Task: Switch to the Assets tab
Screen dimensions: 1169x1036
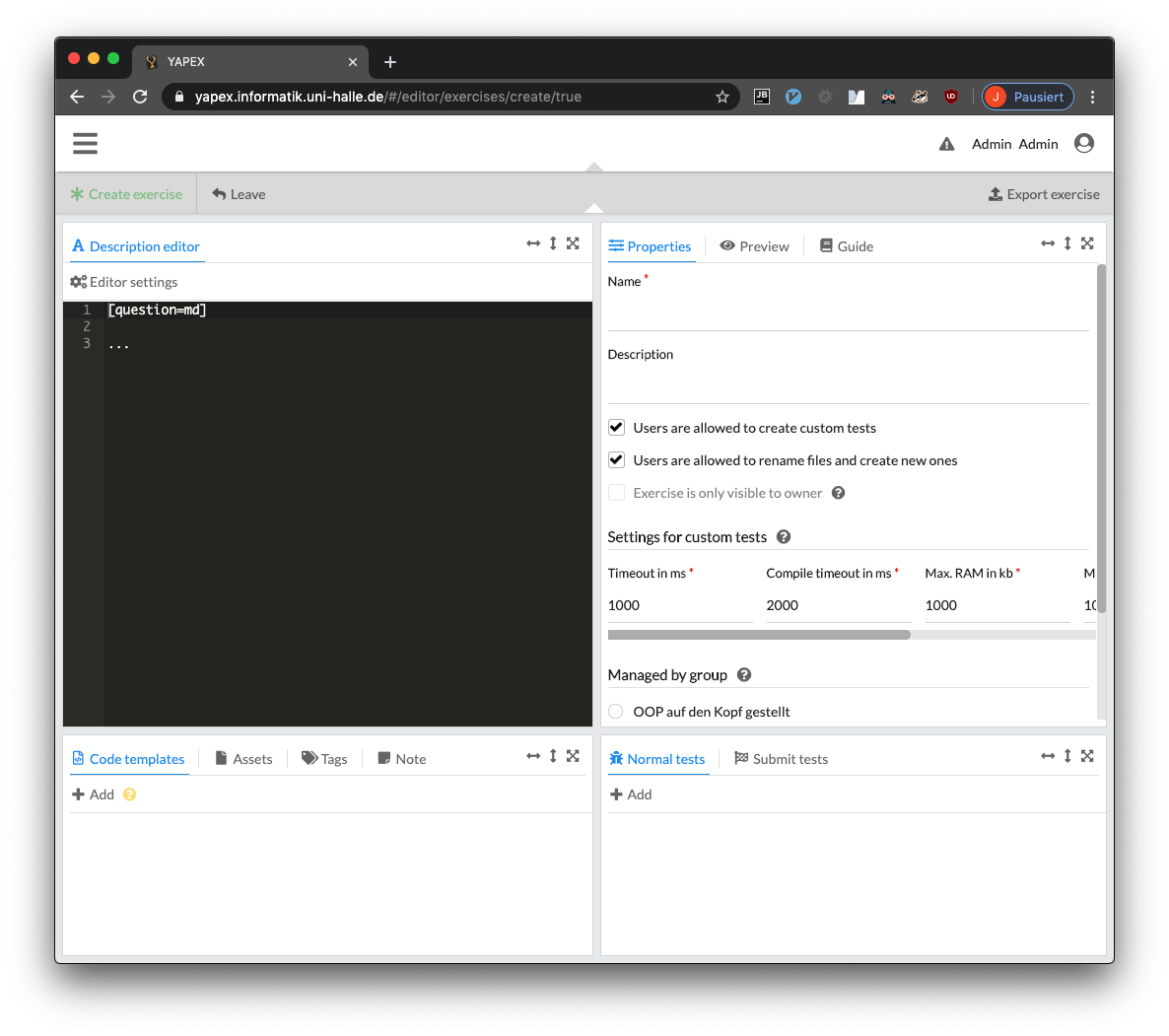Action: point(243,759)
